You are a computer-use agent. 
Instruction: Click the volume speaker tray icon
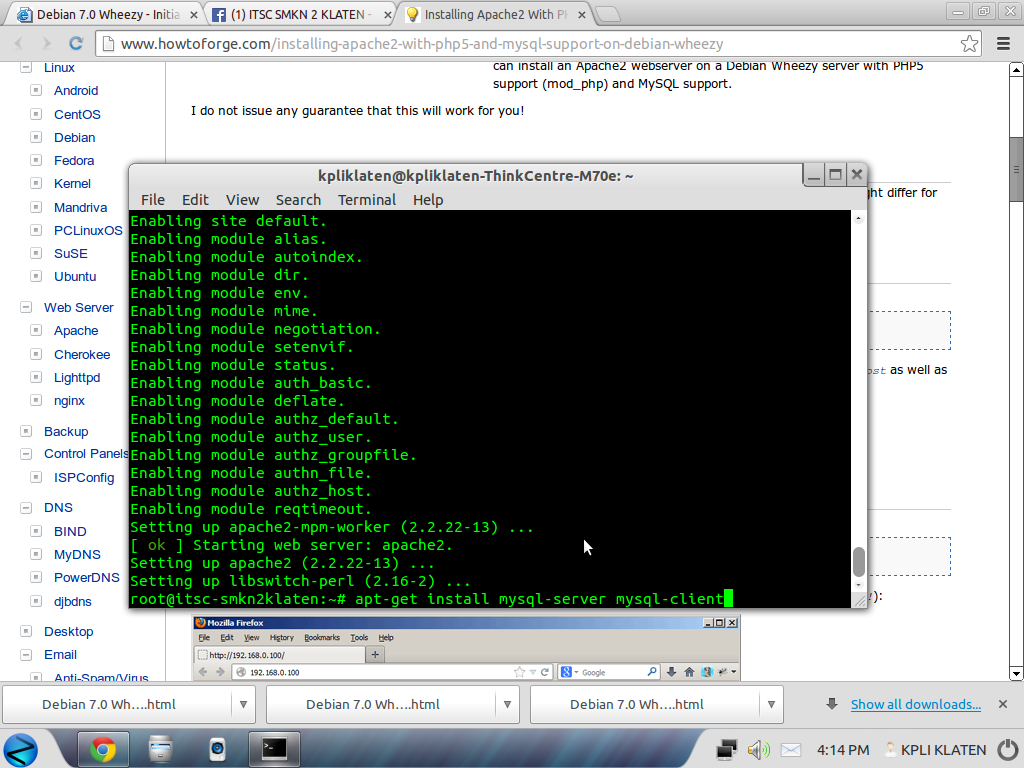(758, 750)
